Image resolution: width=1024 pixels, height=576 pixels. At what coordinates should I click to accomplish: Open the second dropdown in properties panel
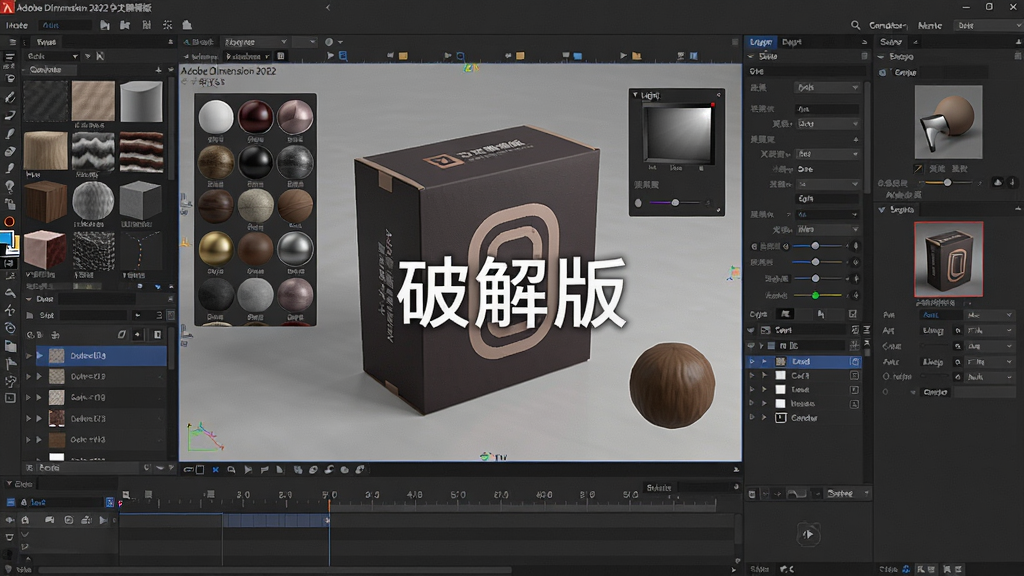[827, 123]
